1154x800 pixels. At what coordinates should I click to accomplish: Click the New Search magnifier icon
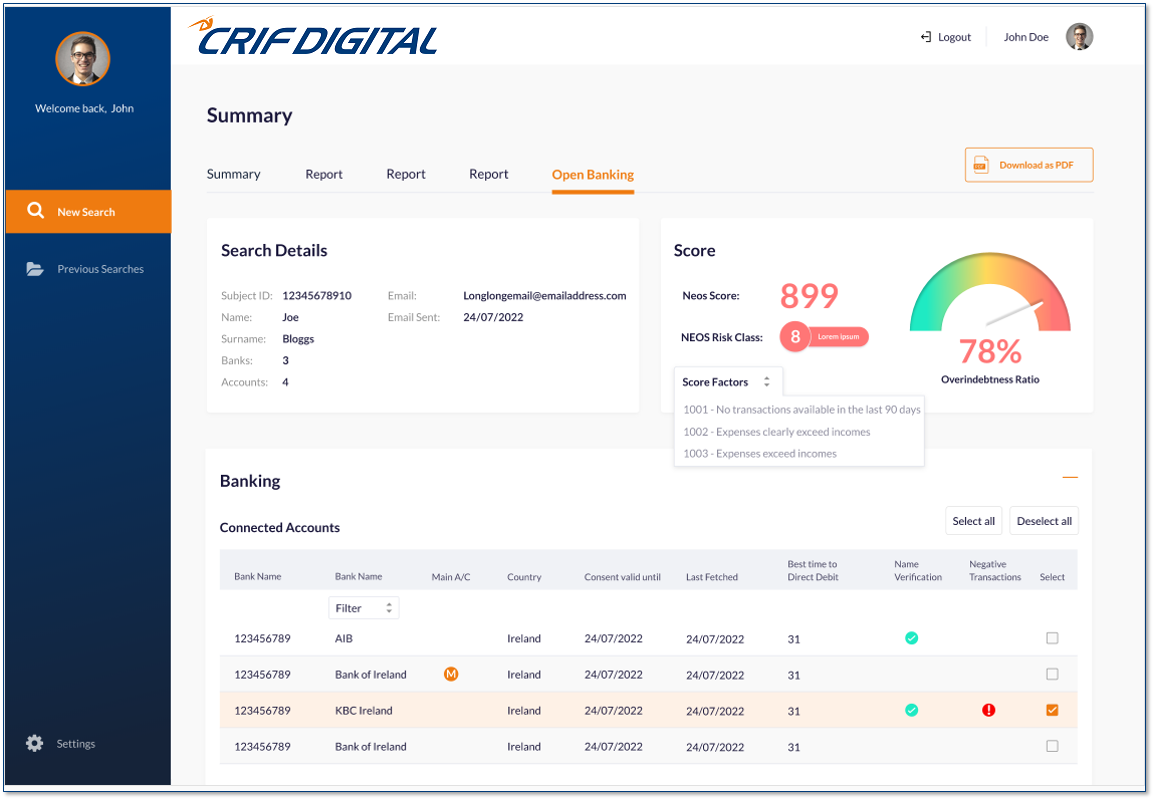[35, 210]
